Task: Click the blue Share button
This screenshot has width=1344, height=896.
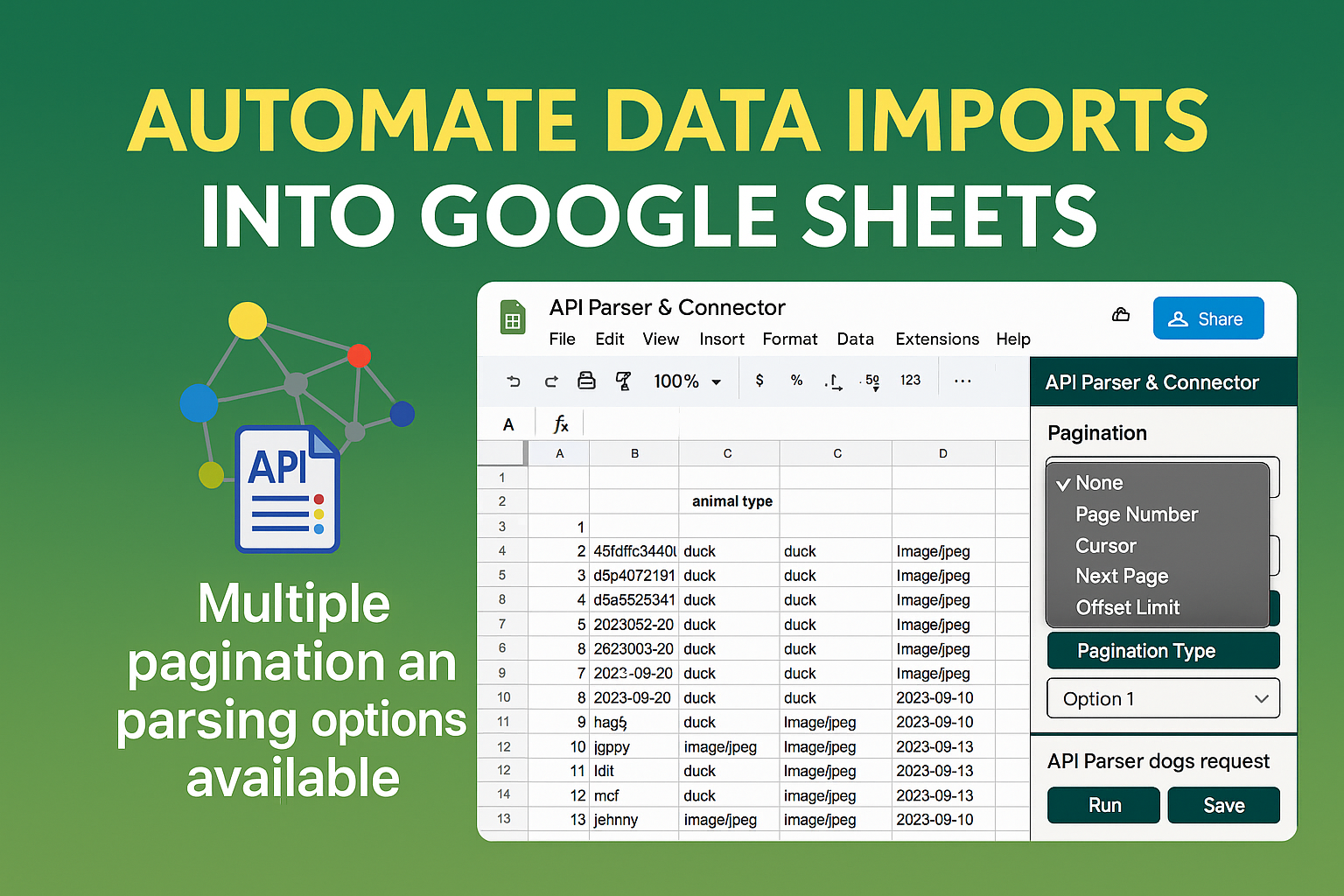Action: pos(1208,318)
